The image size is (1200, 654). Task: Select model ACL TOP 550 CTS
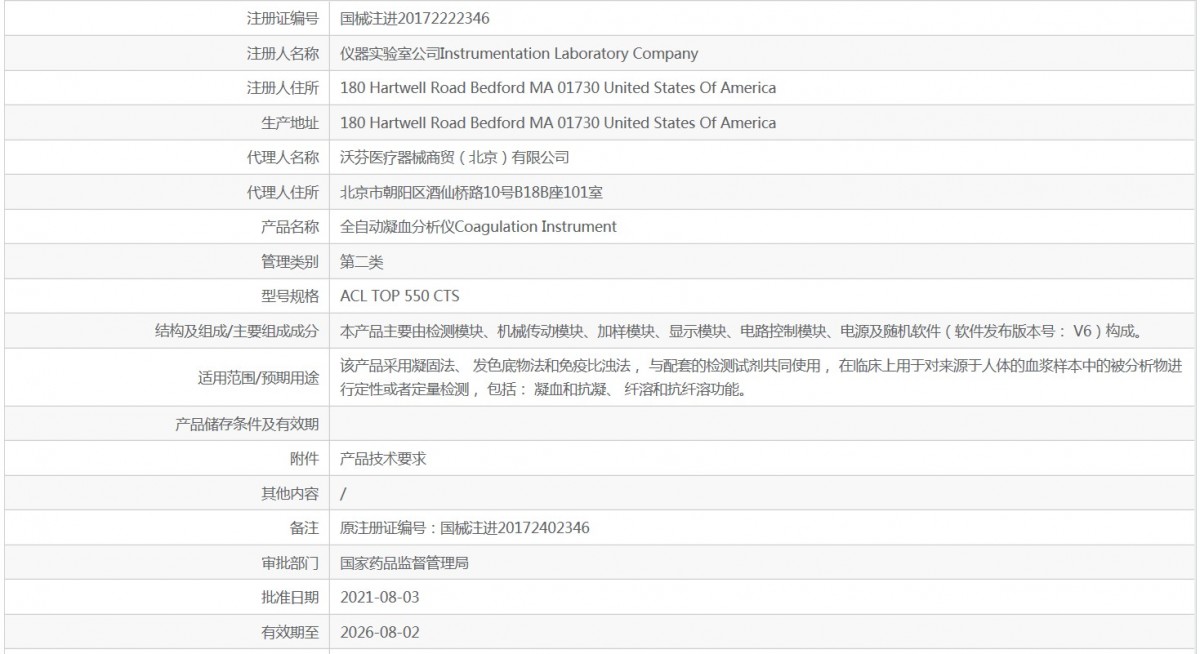(x=400, y=296)
